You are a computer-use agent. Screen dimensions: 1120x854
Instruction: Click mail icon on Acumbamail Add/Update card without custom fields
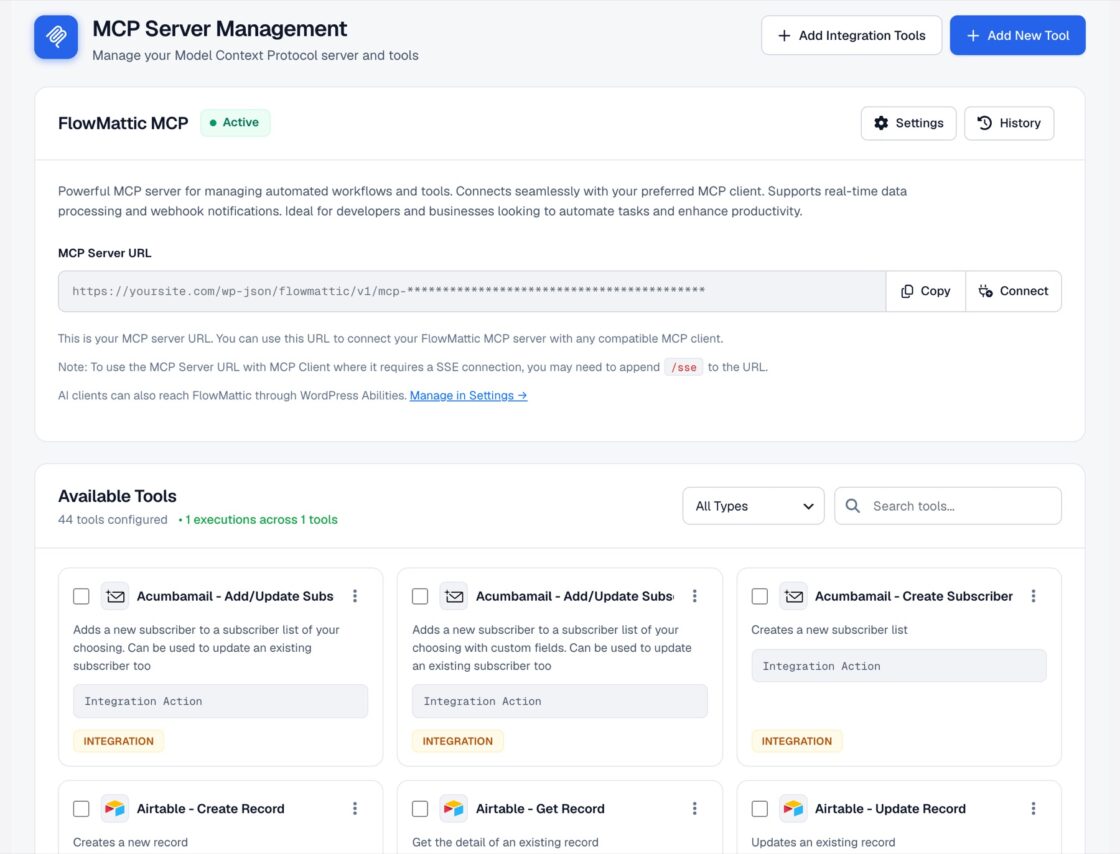114,596
